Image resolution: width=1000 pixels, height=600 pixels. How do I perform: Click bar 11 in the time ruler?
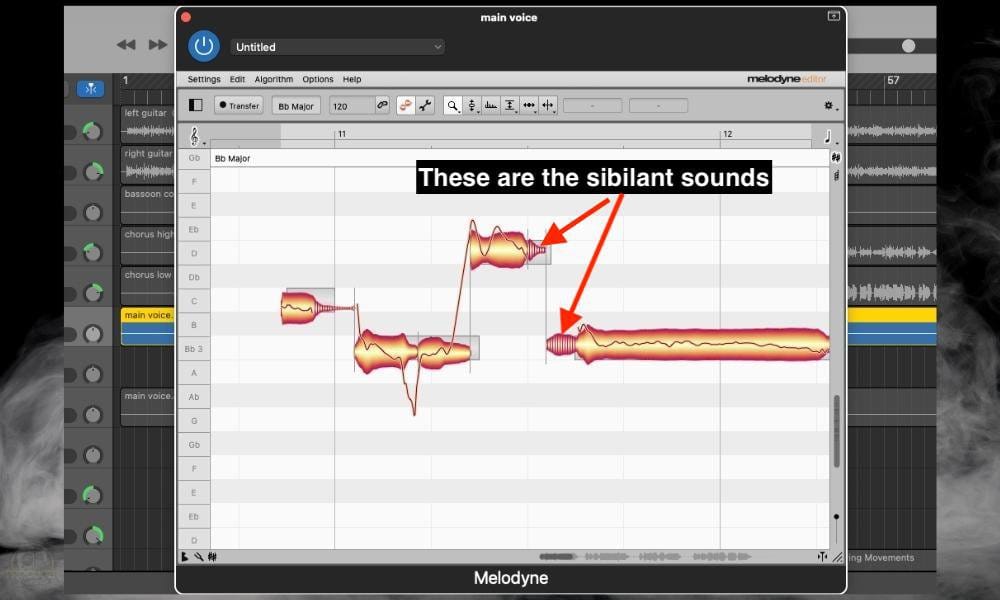coord(342,134)
